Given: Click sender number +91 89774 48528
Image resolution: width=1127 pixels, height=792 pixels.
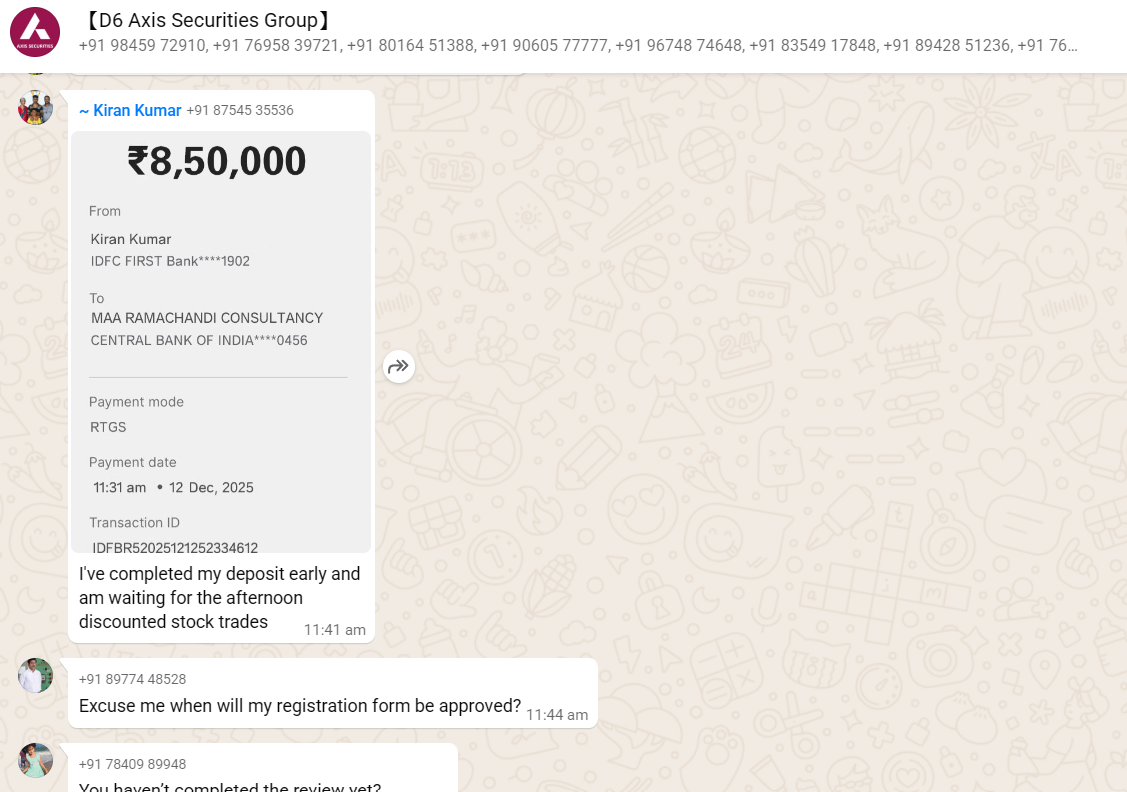Looking at the screenshot, I should 132,679.
